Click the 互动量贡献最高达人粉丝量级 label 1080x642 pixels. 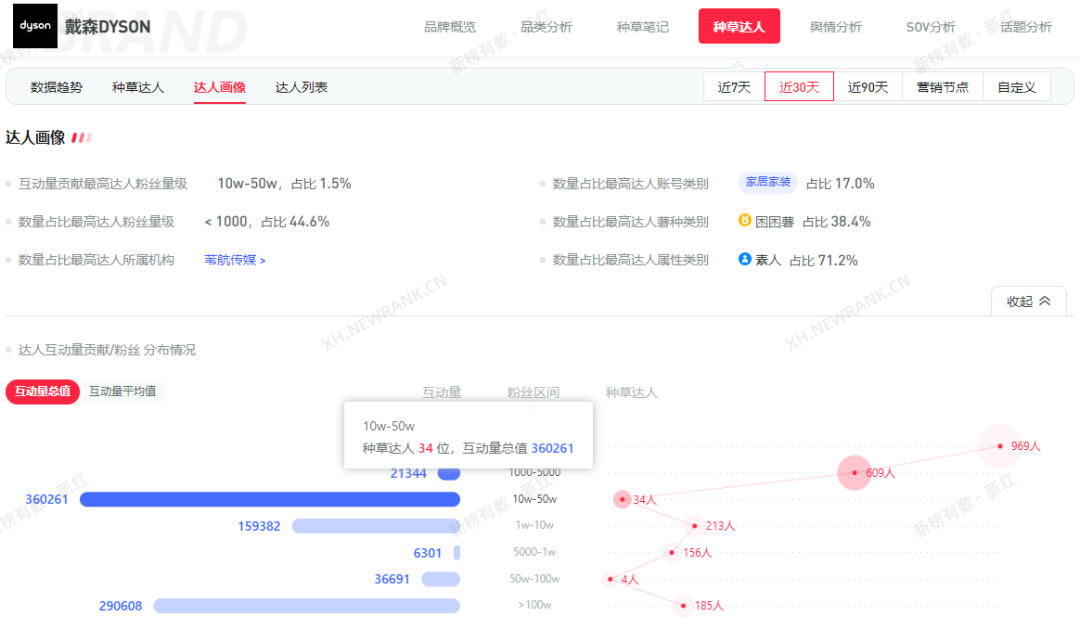coord(103,184)
